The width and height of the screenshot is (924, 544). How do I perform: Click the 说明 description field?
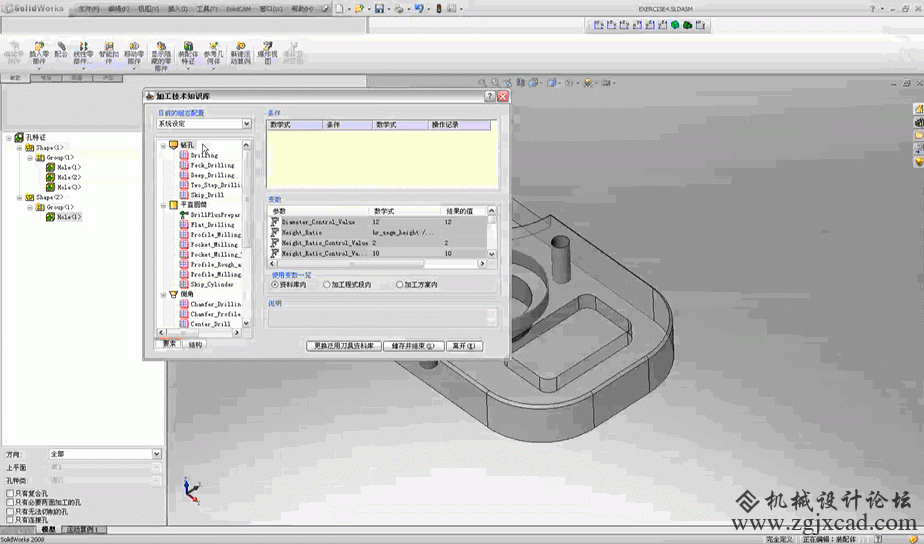pyautogui.click(x=382, y=317)
